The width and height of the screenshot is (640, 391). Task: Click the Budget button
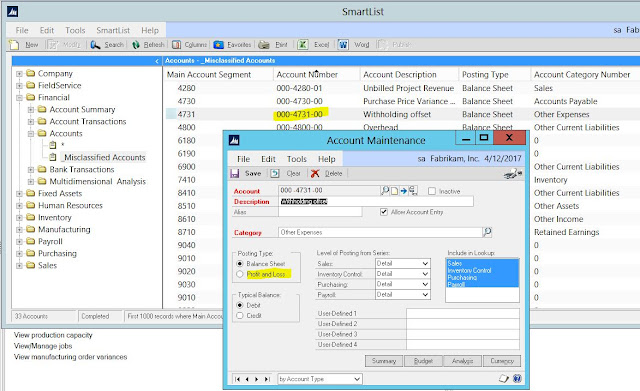coord(423,361)
